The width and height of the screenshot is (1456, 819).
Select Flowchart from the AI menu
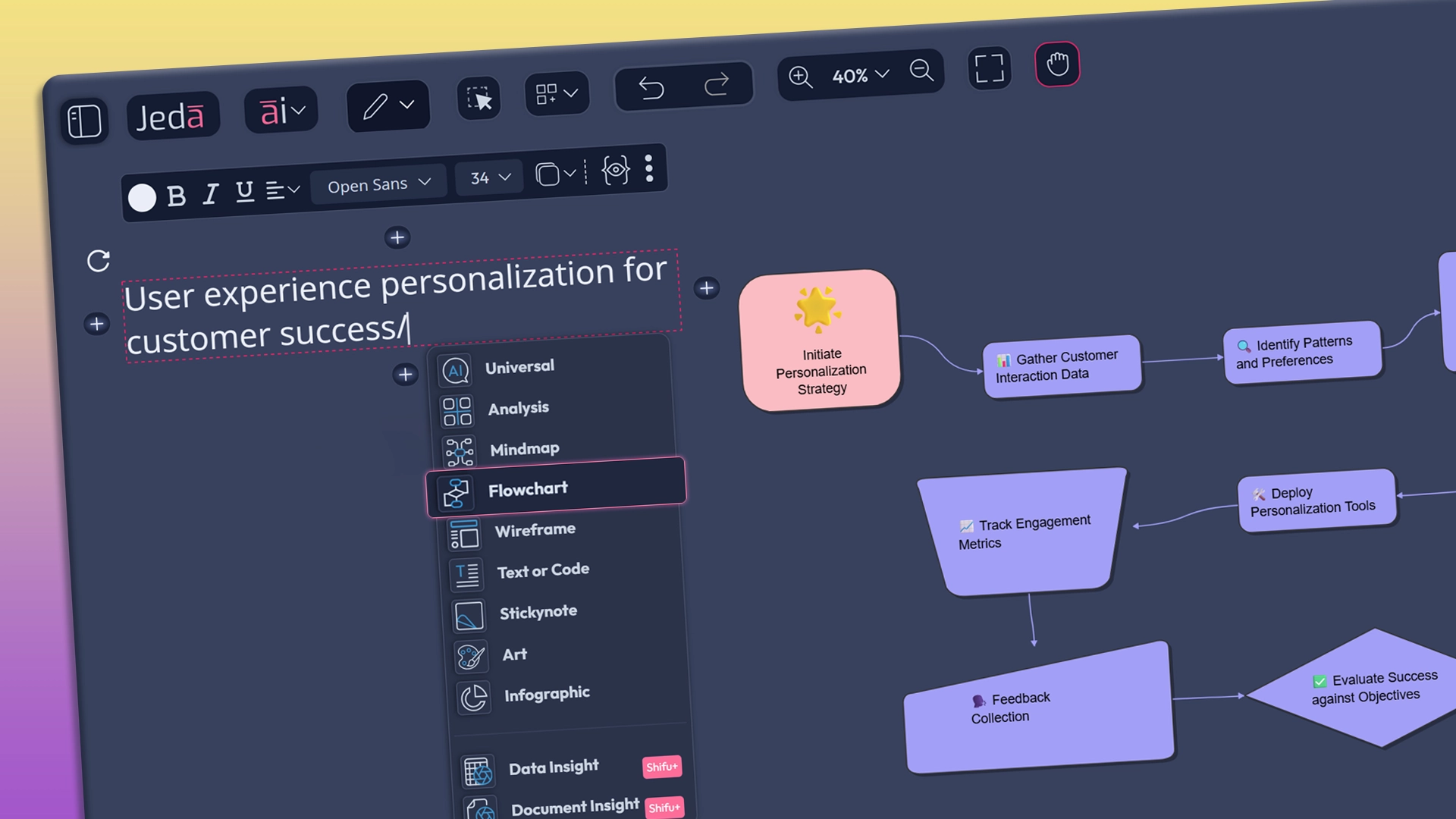[x=529, y=488]
